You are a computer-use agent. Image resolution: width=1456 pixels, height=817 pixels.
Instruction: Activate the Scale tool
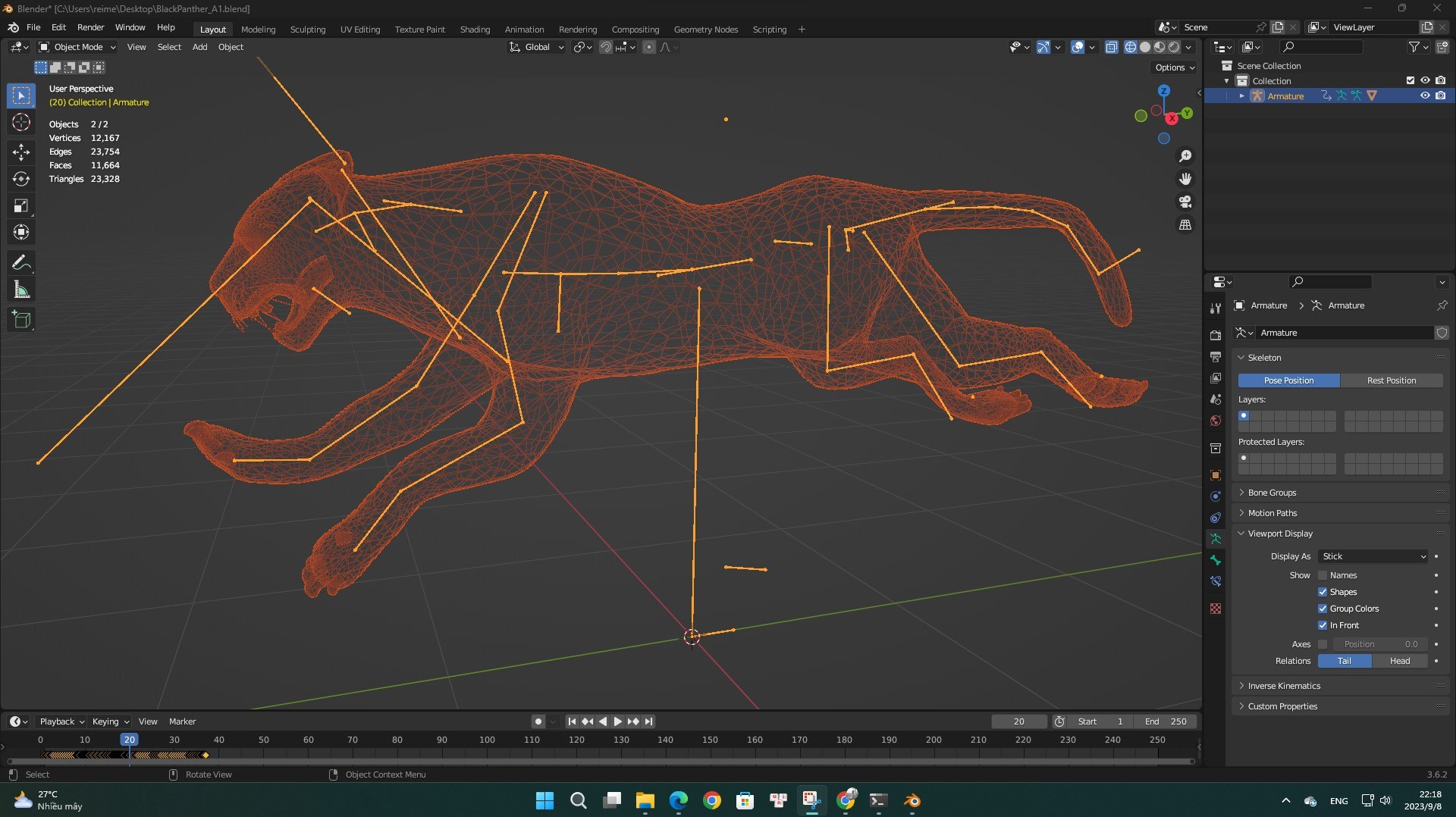point(21,205)
